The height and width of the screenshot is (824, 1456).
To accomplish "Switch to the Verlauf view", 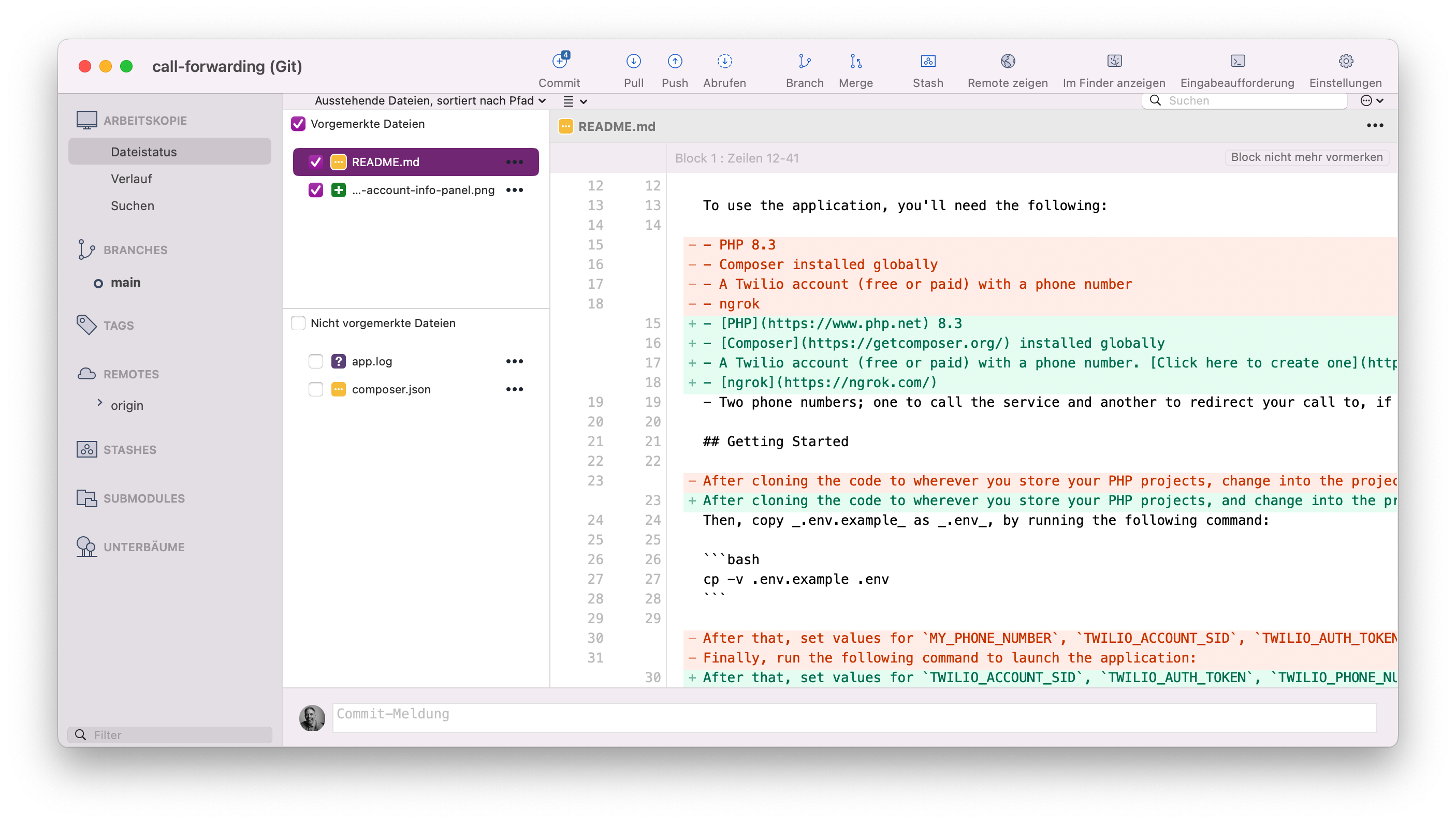I will click(x=132, y=178).
